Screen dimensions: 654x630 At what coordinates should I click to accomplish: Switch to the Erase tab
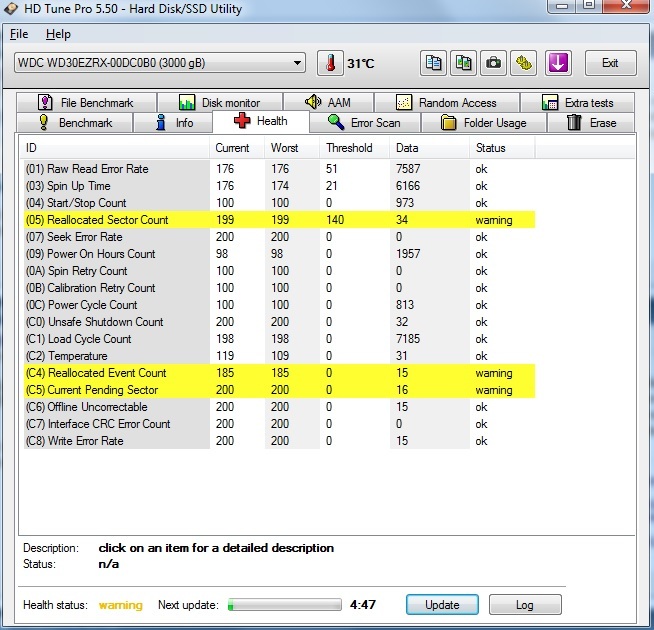[591, 123]
